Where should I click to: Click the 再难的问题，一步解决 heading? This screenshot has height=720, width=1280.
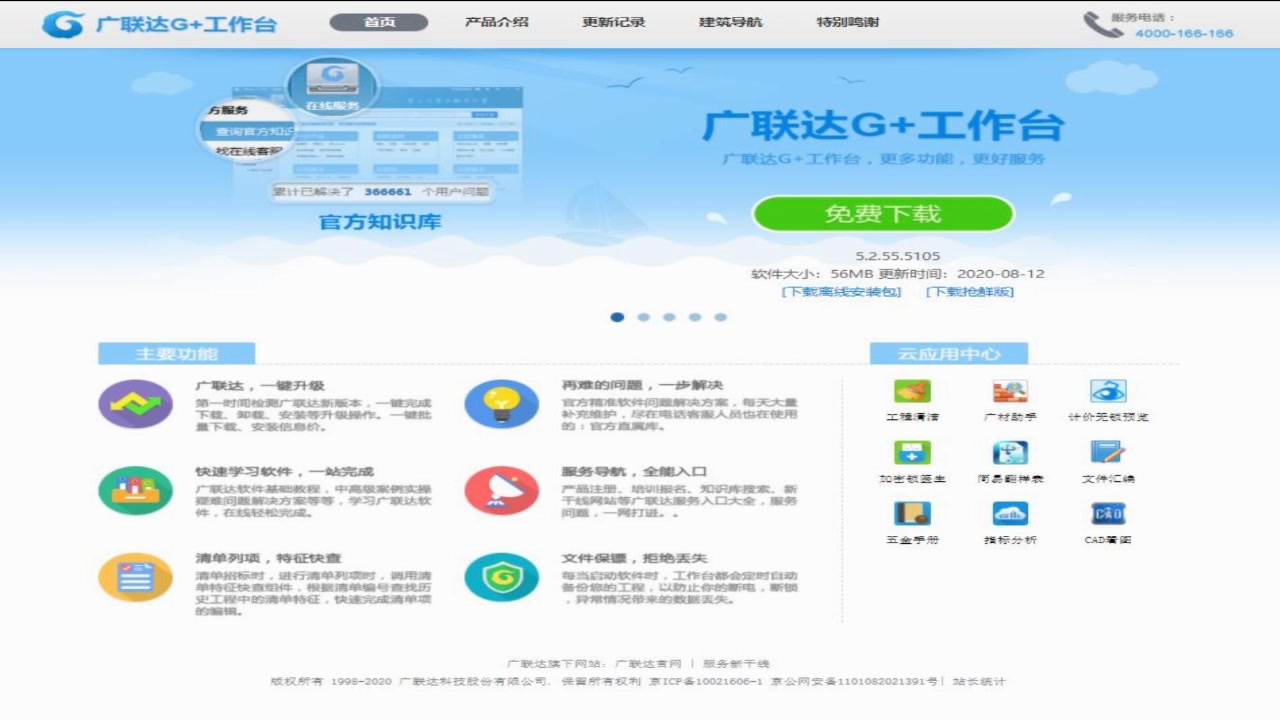pyautogui.click(x=642, y=386)
